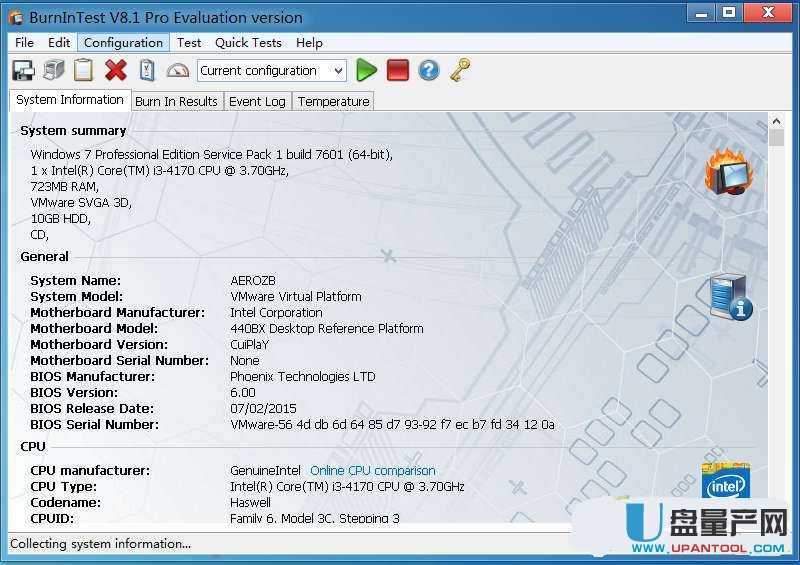800x565 pixels.
Task: Open the File menu
Action: click(25, 43)
